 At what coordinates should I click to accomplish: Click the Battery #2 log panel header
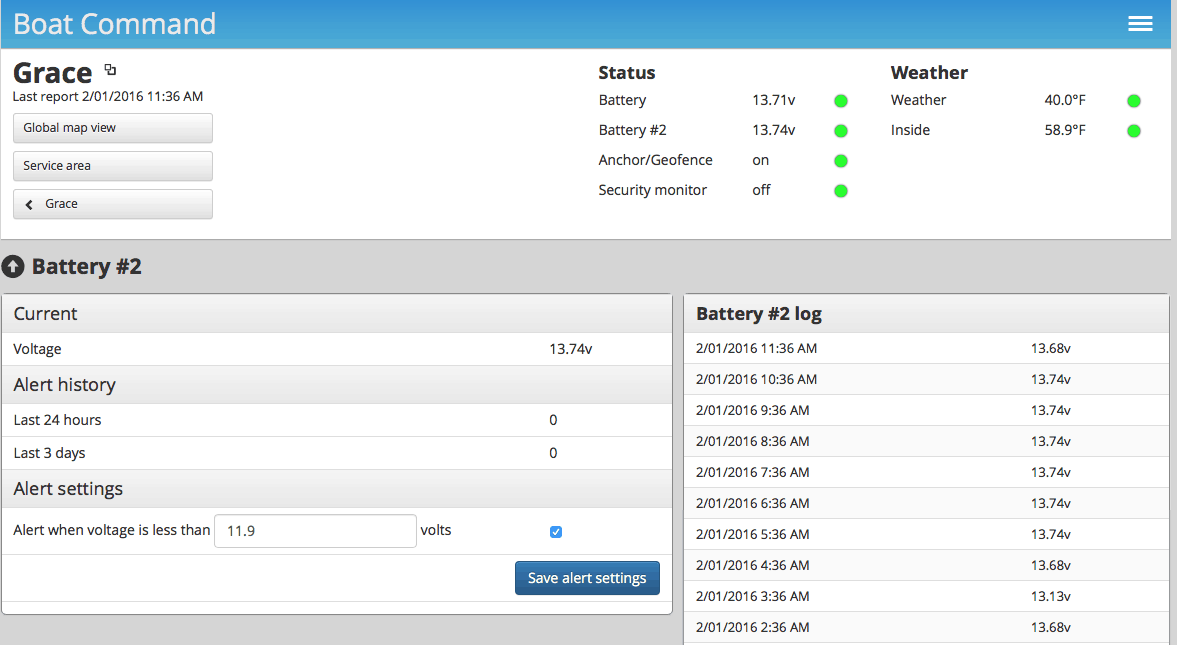[925, 313]
